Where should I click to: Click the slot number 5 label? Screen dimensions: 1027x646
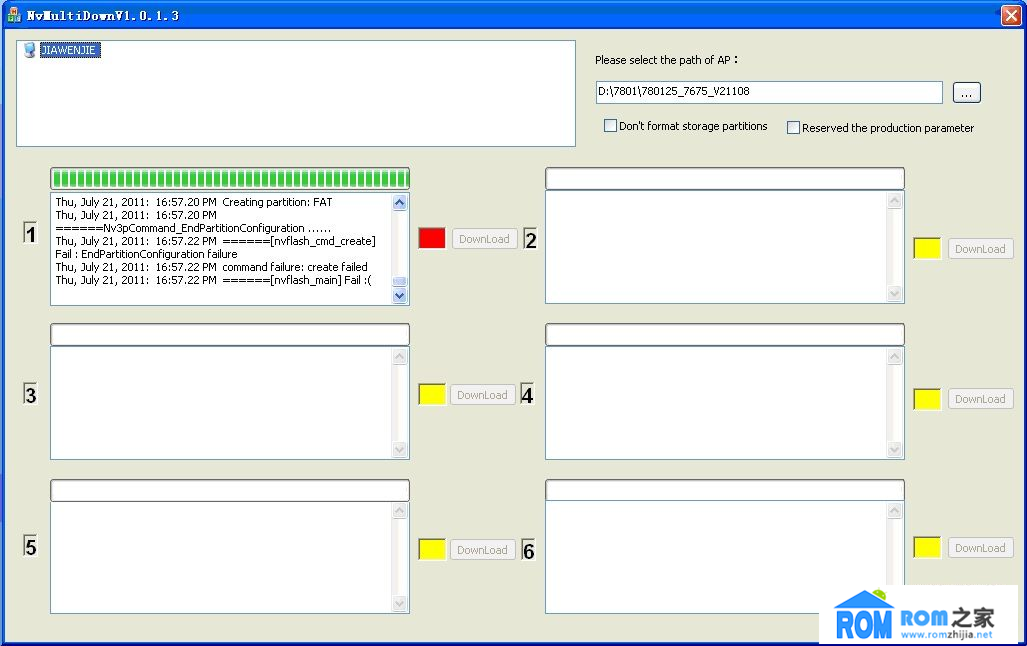click(x=30, y=546)
